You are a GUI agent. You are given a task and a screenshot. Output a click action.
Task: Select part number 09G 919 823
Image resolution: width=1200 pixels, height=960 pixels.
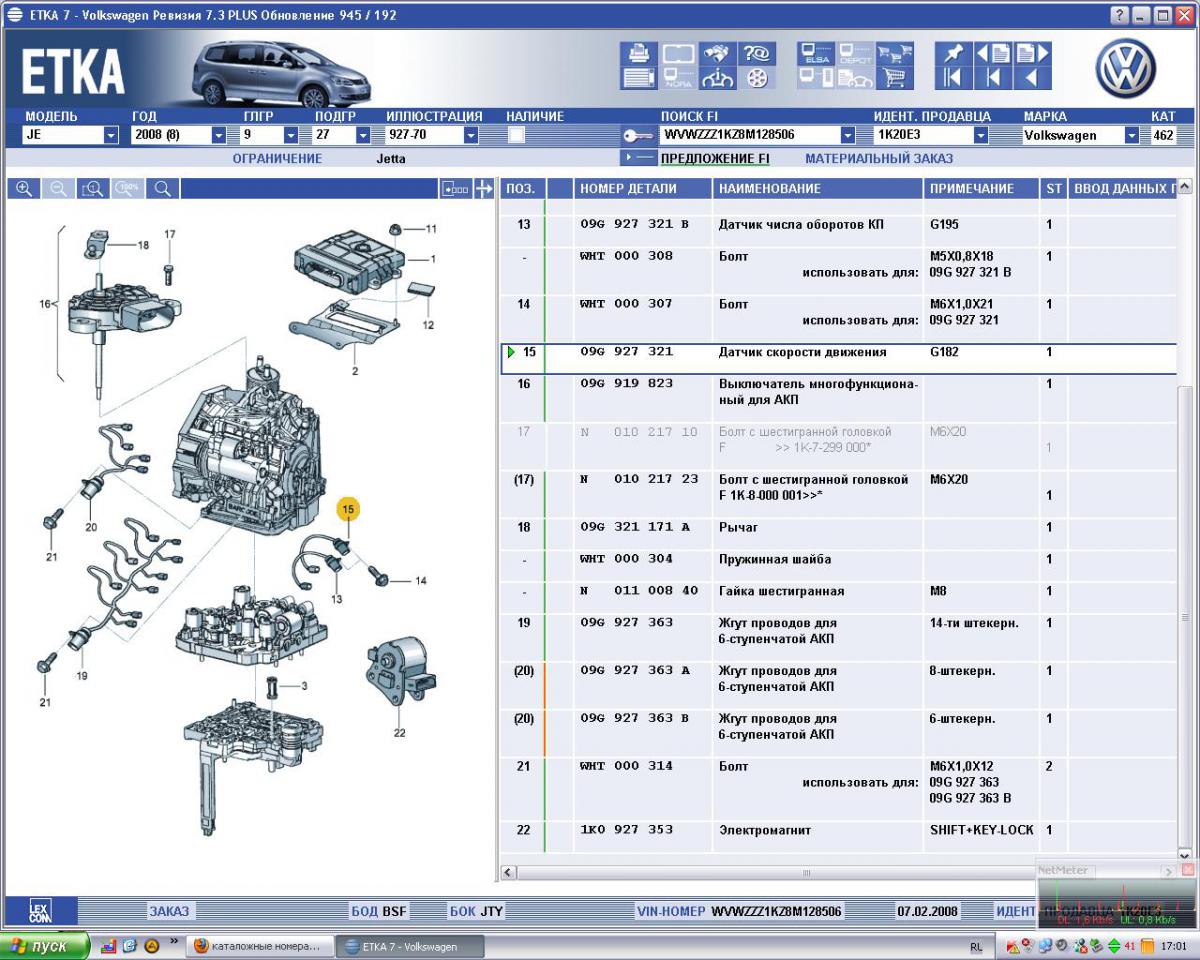[x=626, y=384]
